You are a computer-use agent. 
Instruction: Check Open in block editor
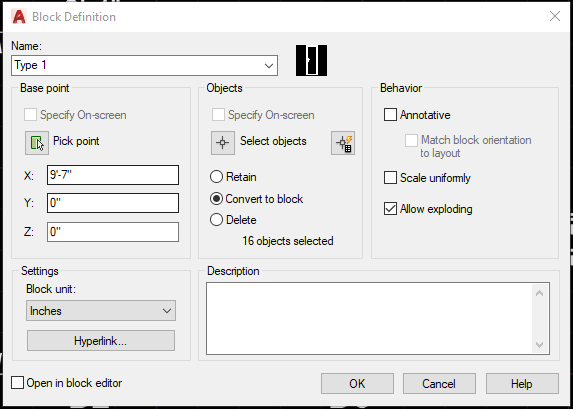pyautogui.click(x=17, y=383)
